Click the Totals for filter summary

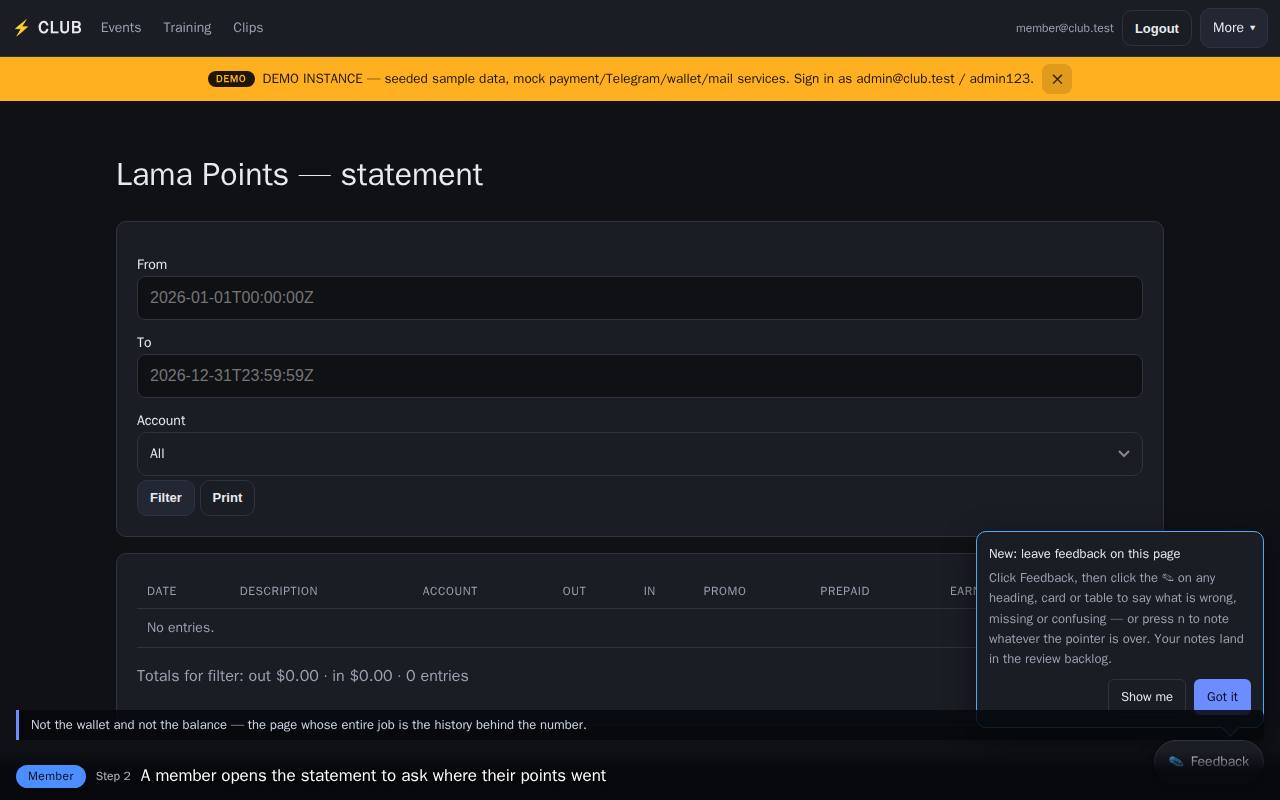click(x=303, y=676)
